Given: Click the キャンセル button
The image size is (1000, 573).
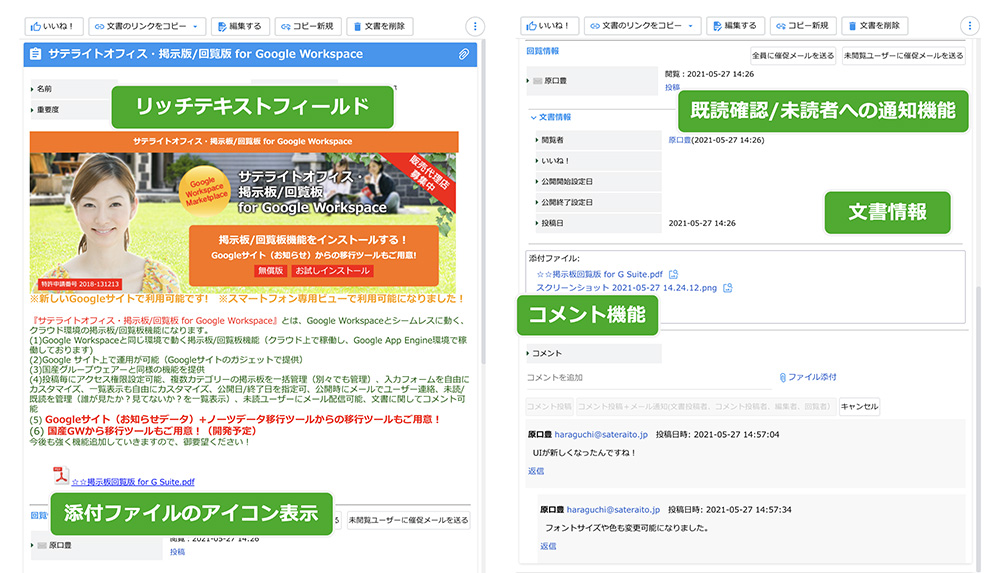Looking at the screenshot, I should [x=859, y=406].
